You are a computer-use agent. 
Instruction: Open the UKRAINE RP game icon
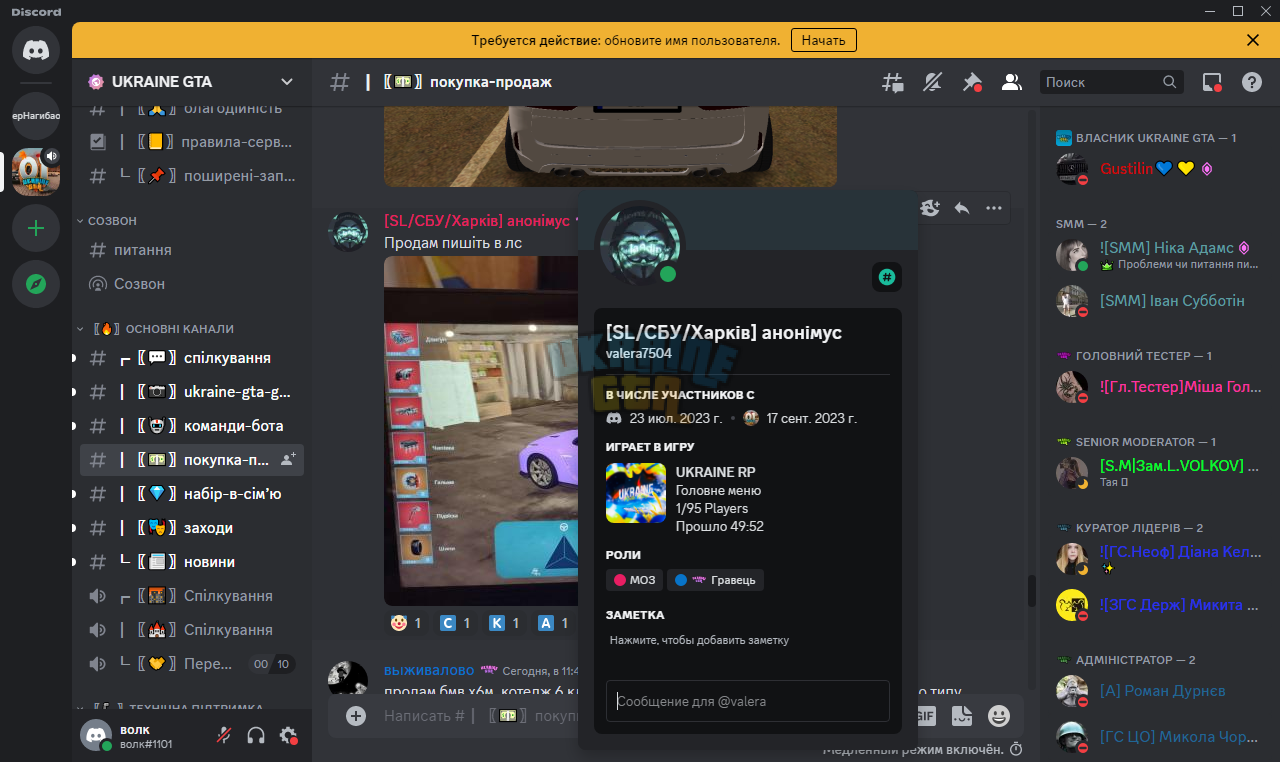click(x=636, y=493)
